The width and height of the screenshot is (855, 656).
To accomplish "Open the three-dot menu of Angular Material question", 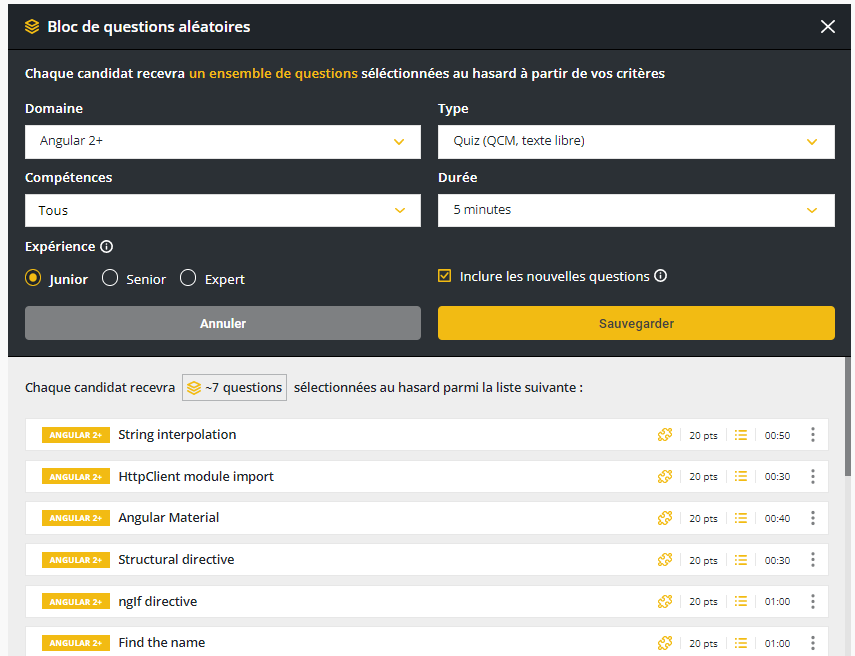I will (x=813, y=518).
